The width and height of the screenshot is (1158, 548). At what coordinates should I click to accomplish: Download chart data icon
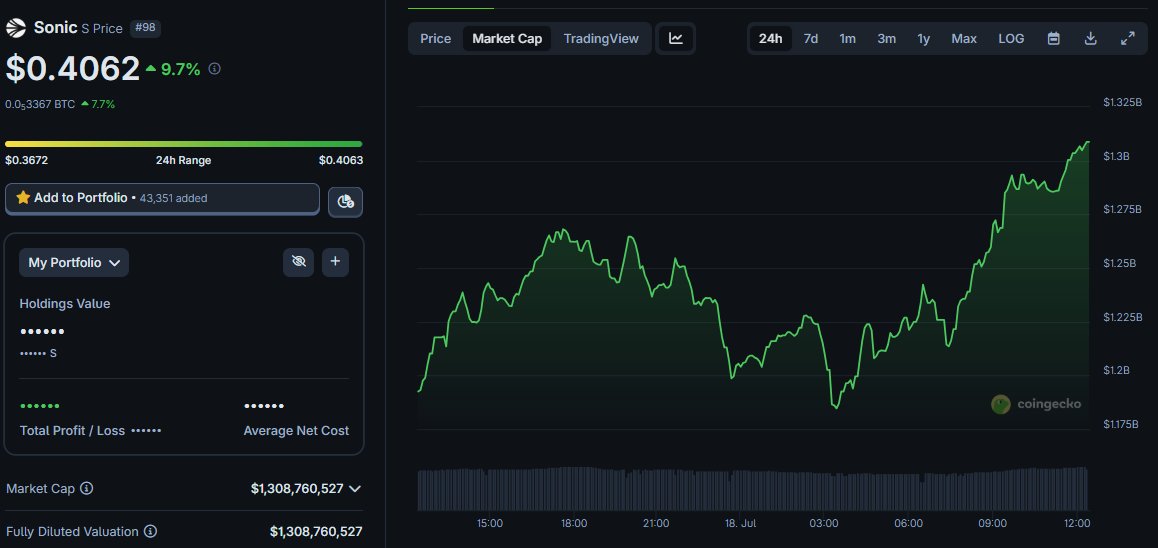(1090, 38)
